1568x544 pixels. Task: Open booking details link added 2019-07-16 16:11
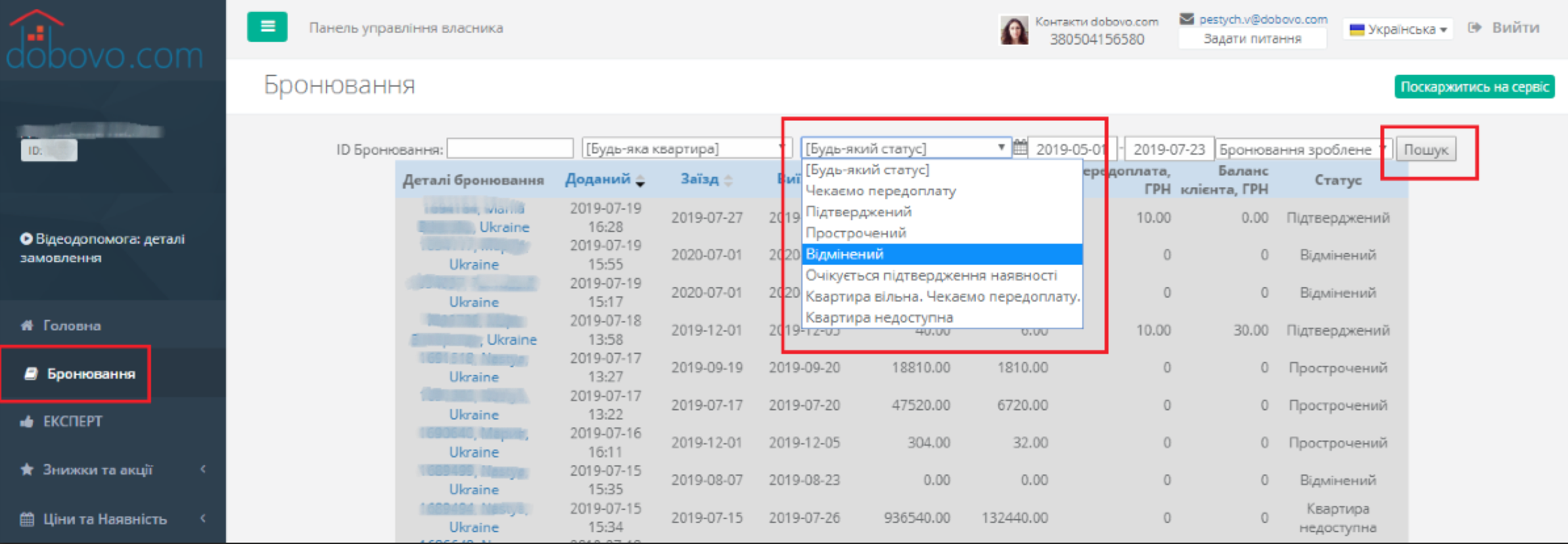point(473,442)
